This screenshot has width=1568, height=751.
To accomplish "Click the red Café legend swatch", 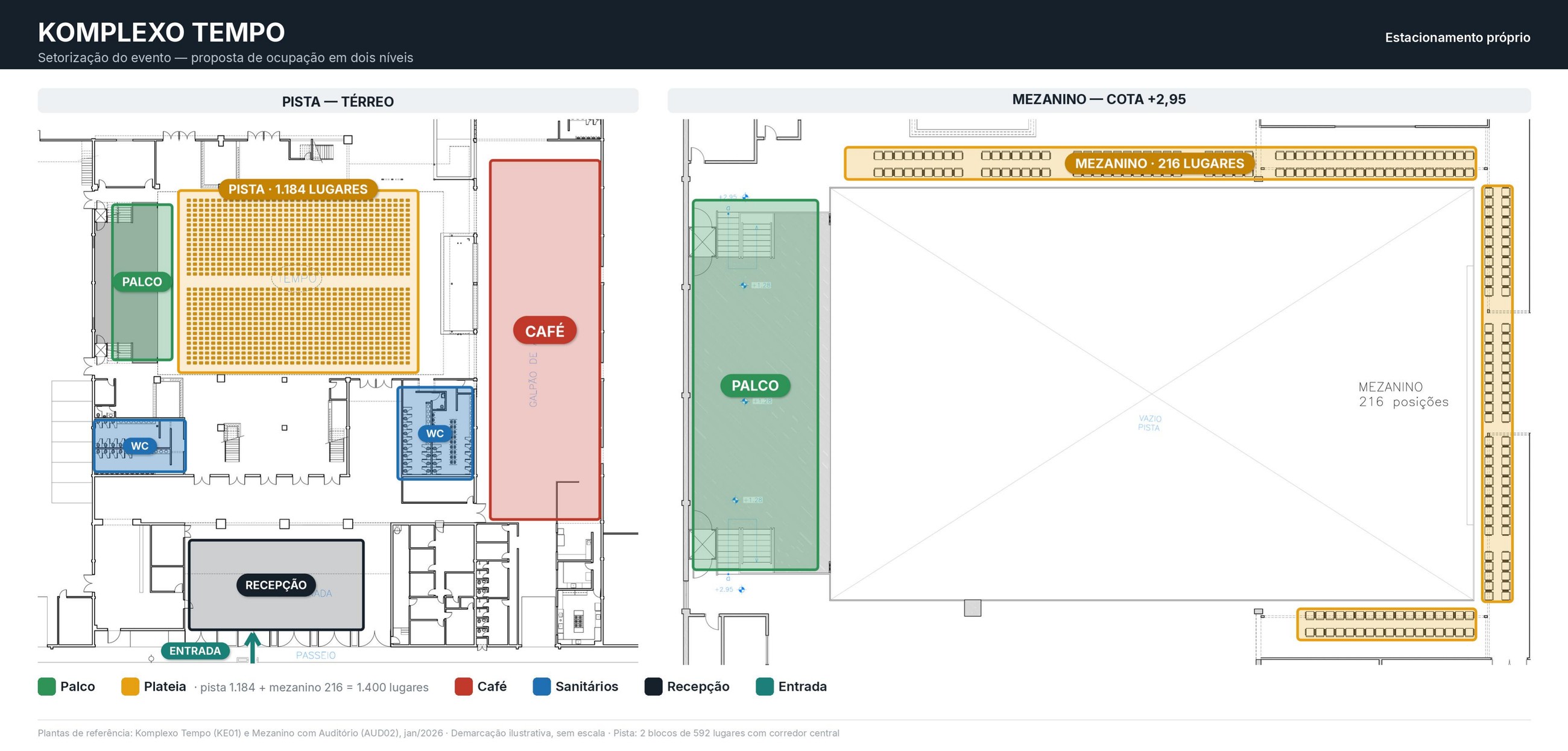I will (x=464, y=687).
